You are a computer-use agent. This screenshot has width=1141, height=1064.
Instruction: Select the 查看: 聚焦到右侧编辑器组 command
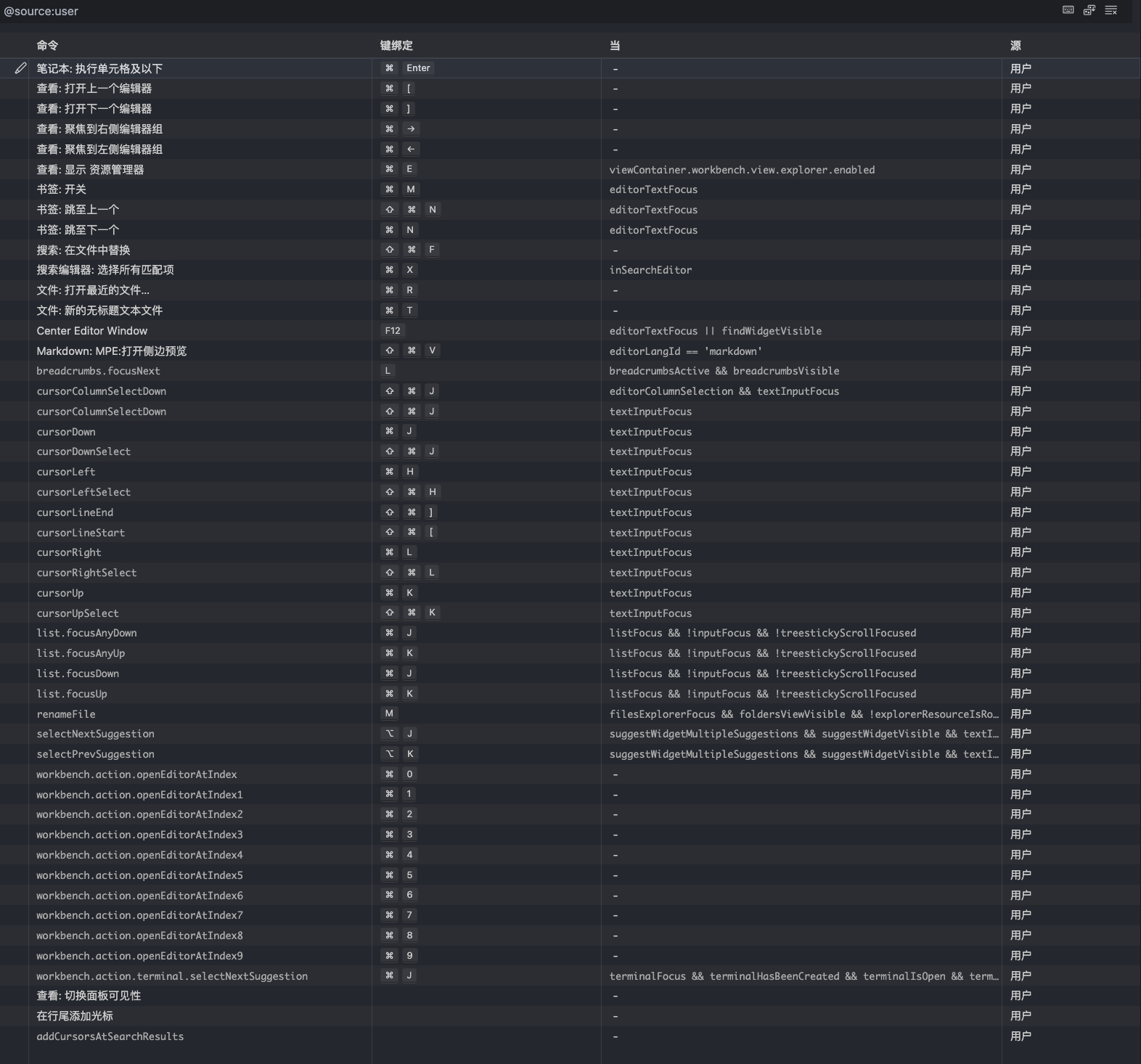tap(99, 129)
